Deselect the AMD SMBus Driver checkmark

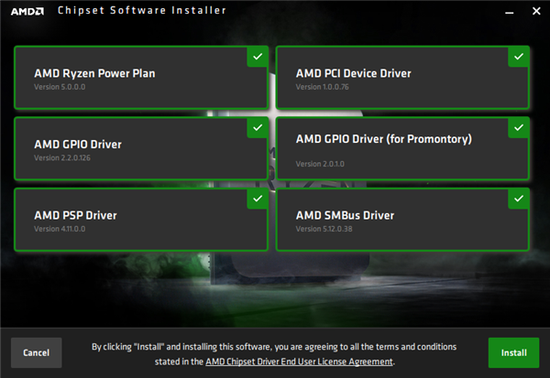pos(519,199)
